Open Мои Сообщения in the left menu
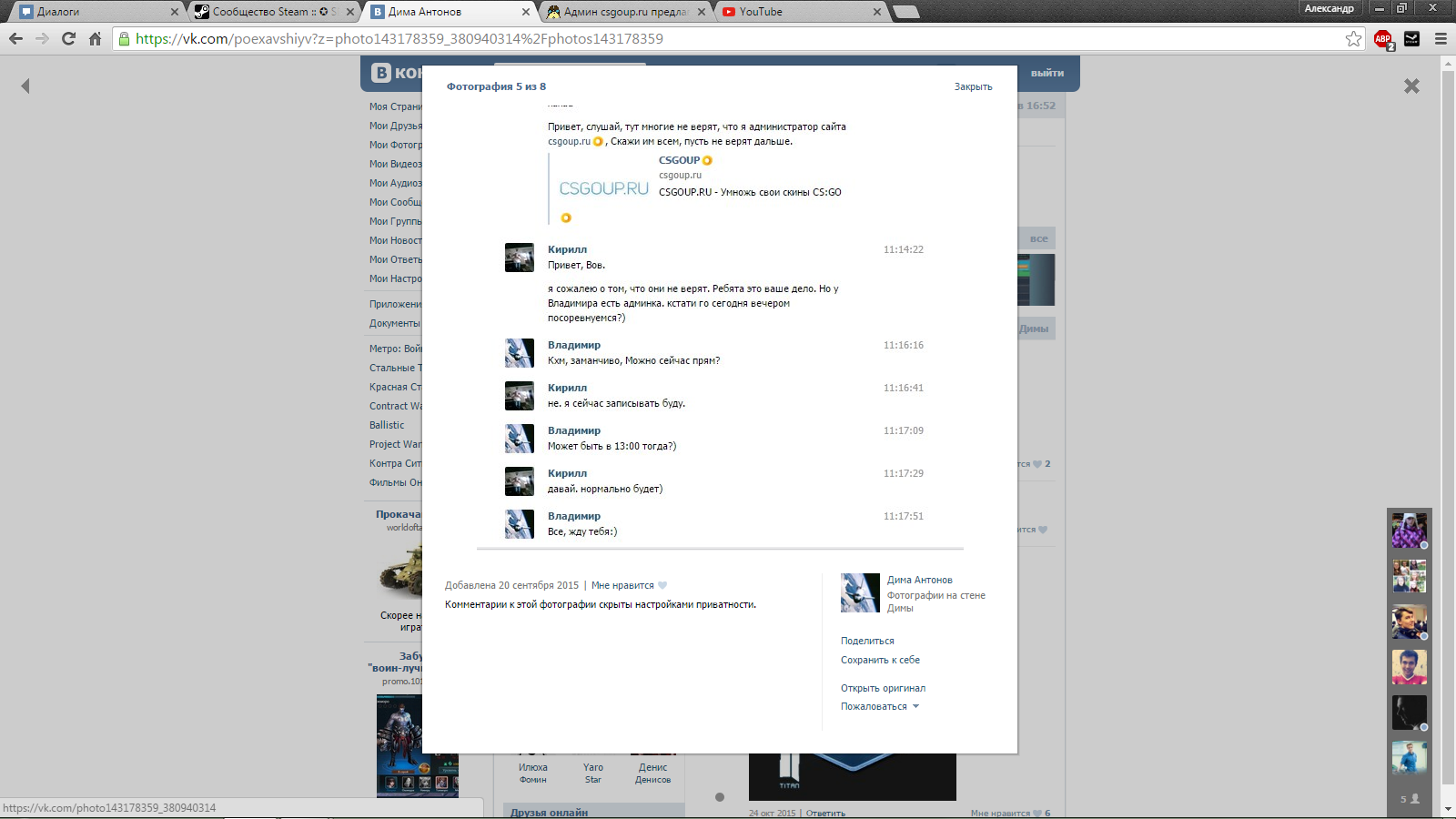 pos(395,202)
